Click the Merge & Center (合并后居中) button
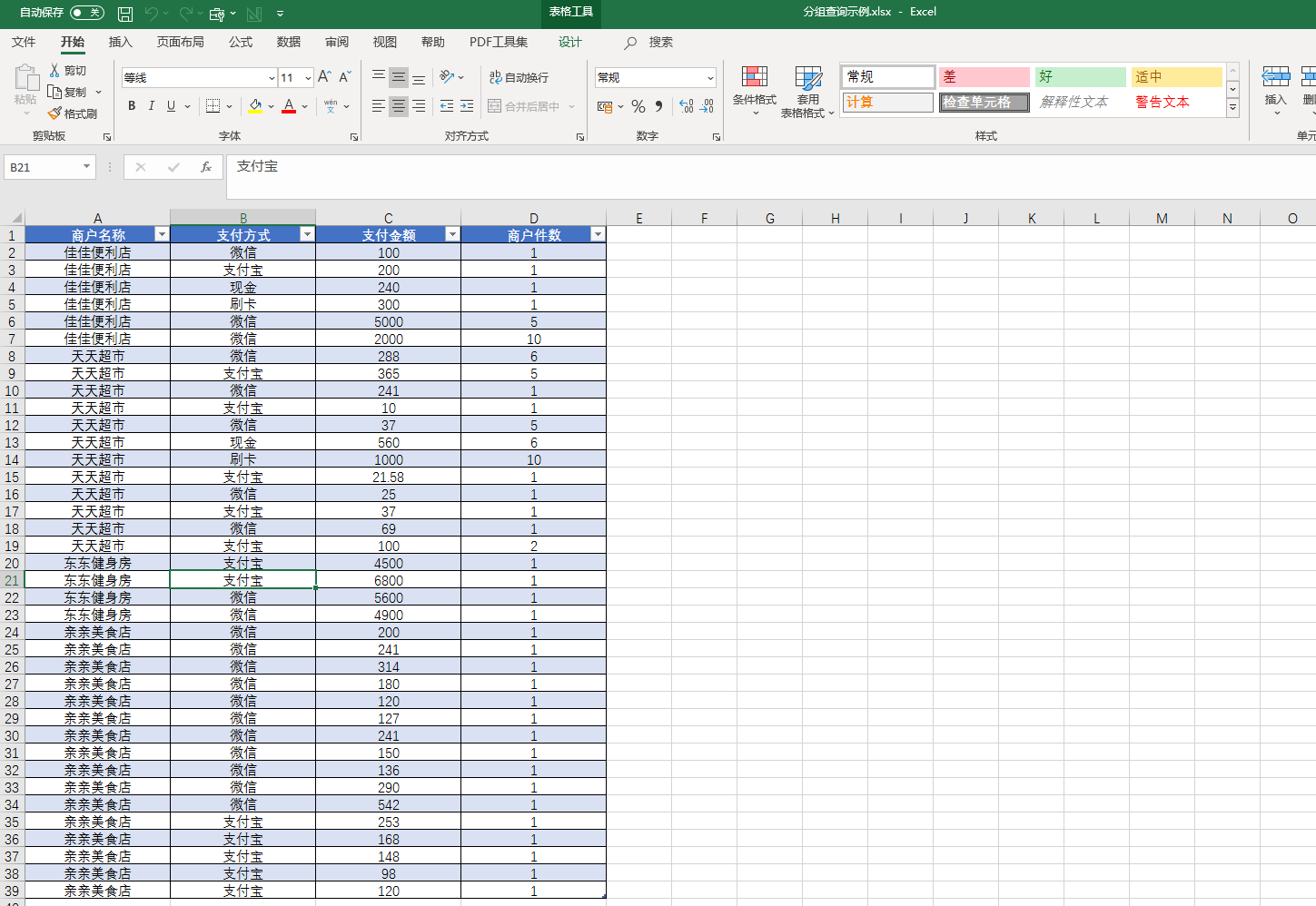Image resolution: width=1316 pixels, height=906 pixels. pyautogui.click(x=525, y=106)
